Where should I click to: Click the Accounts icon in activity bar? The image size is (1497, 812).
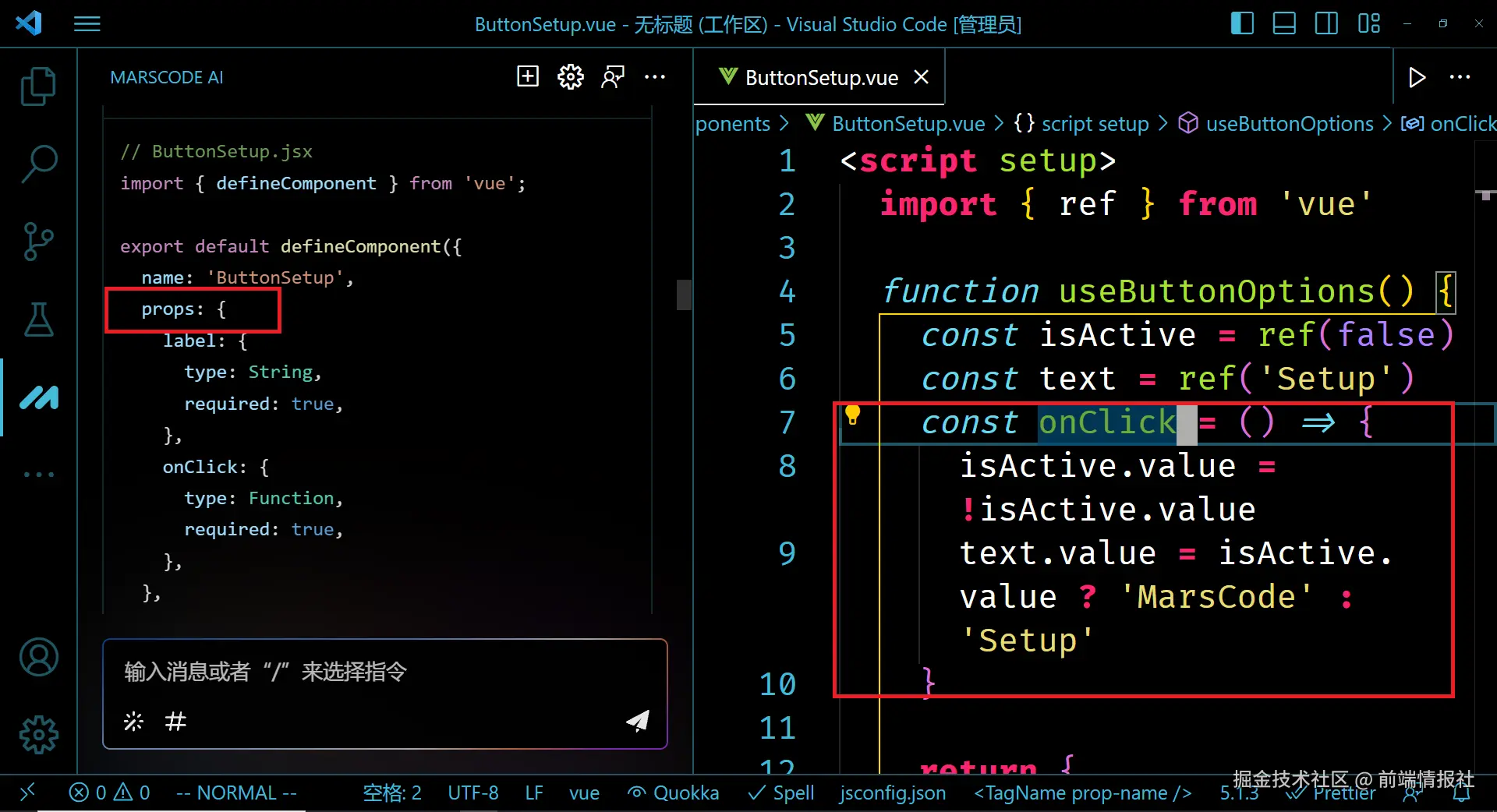(38, 657)
